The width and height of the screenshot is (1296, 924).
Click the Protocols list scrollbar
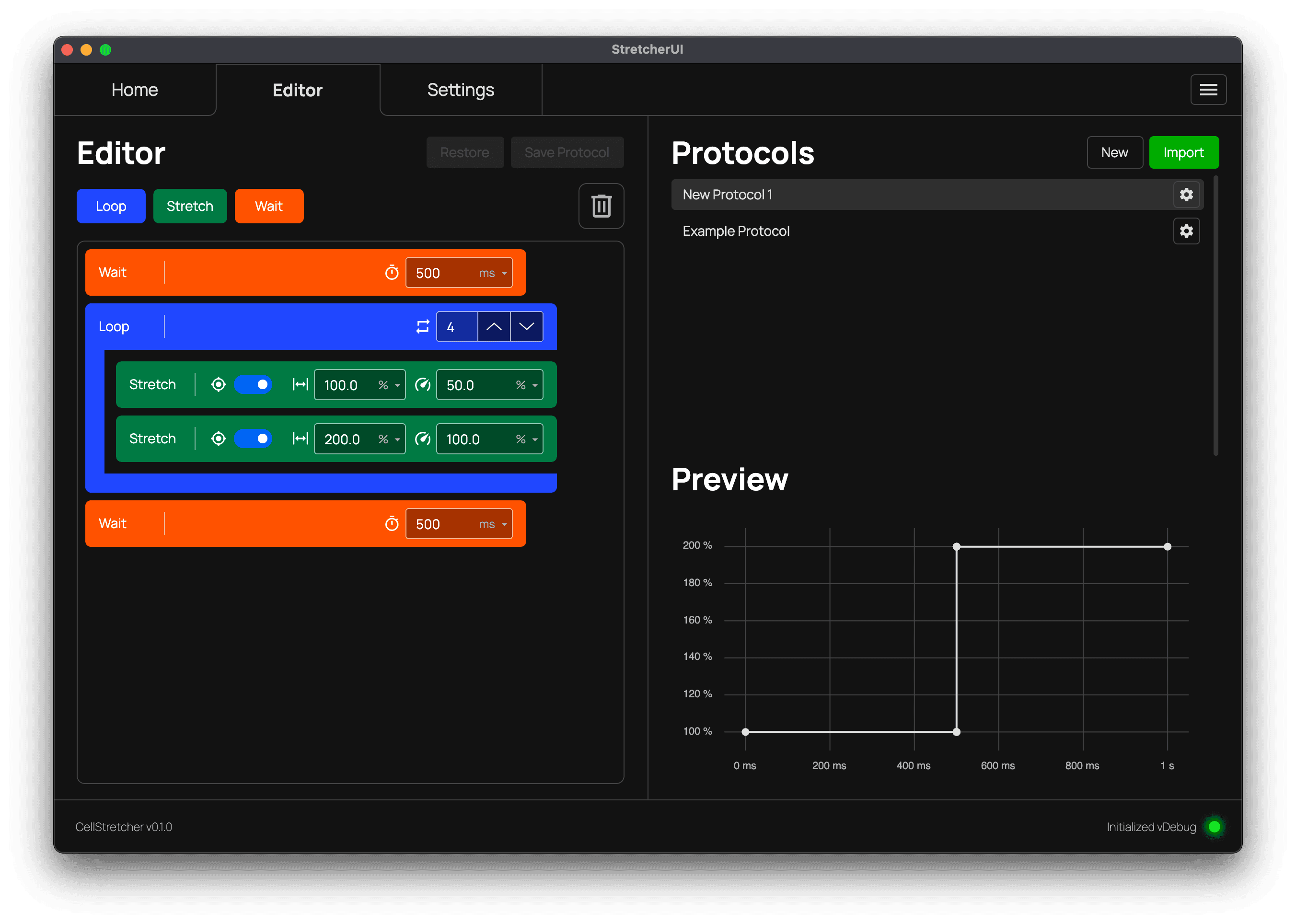point(1215,316)
